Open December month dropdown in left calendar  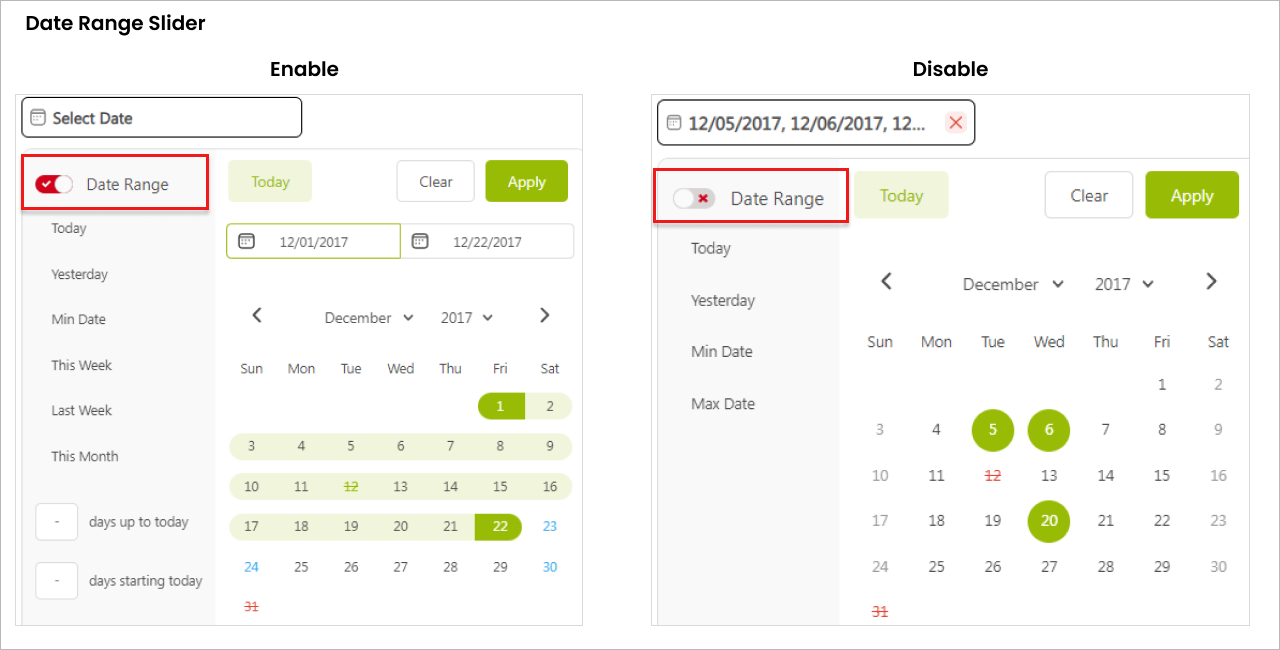[369, 318]
